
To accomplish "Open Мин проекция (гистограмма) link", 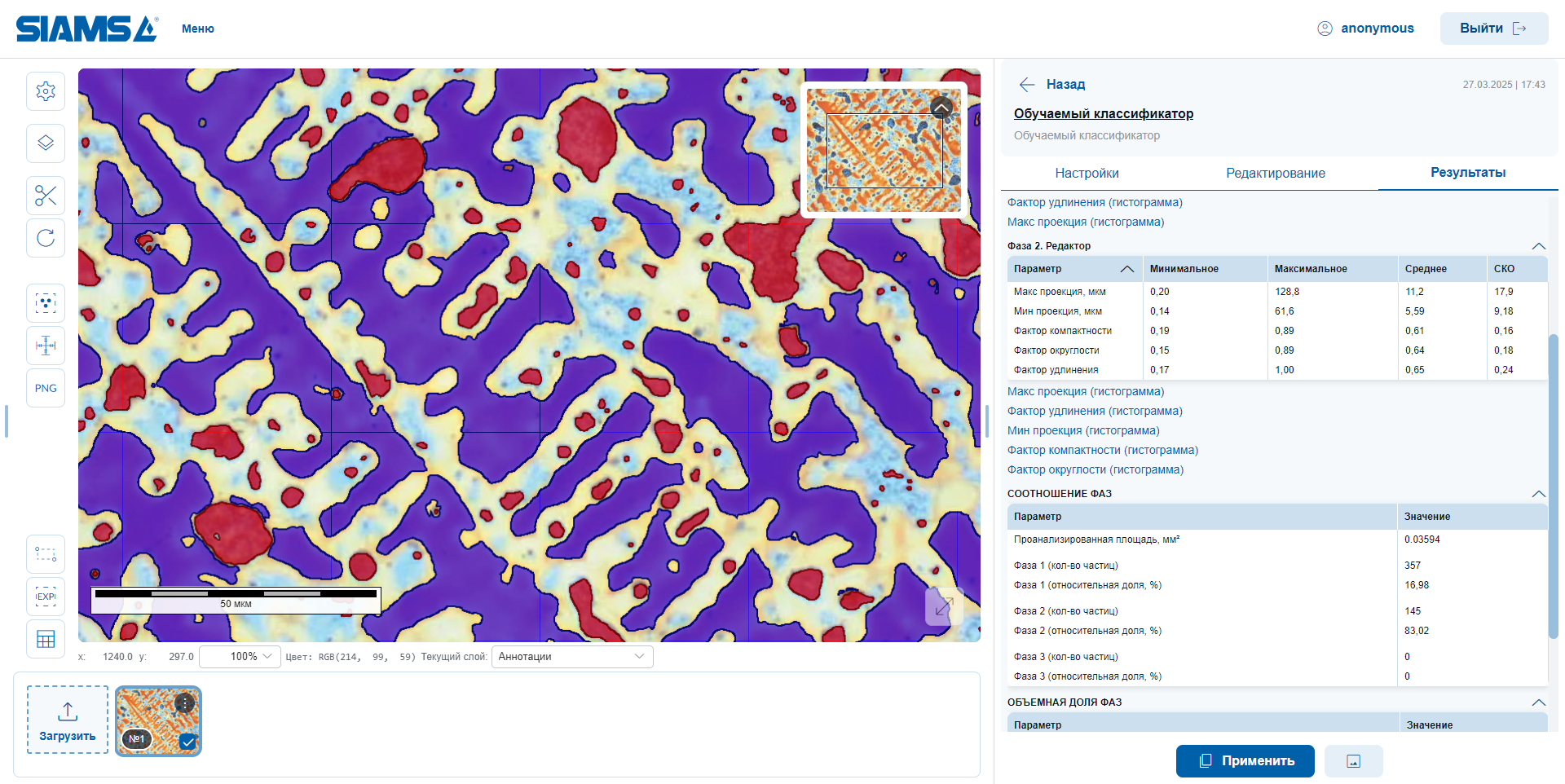I will [x=1083, y=430].
